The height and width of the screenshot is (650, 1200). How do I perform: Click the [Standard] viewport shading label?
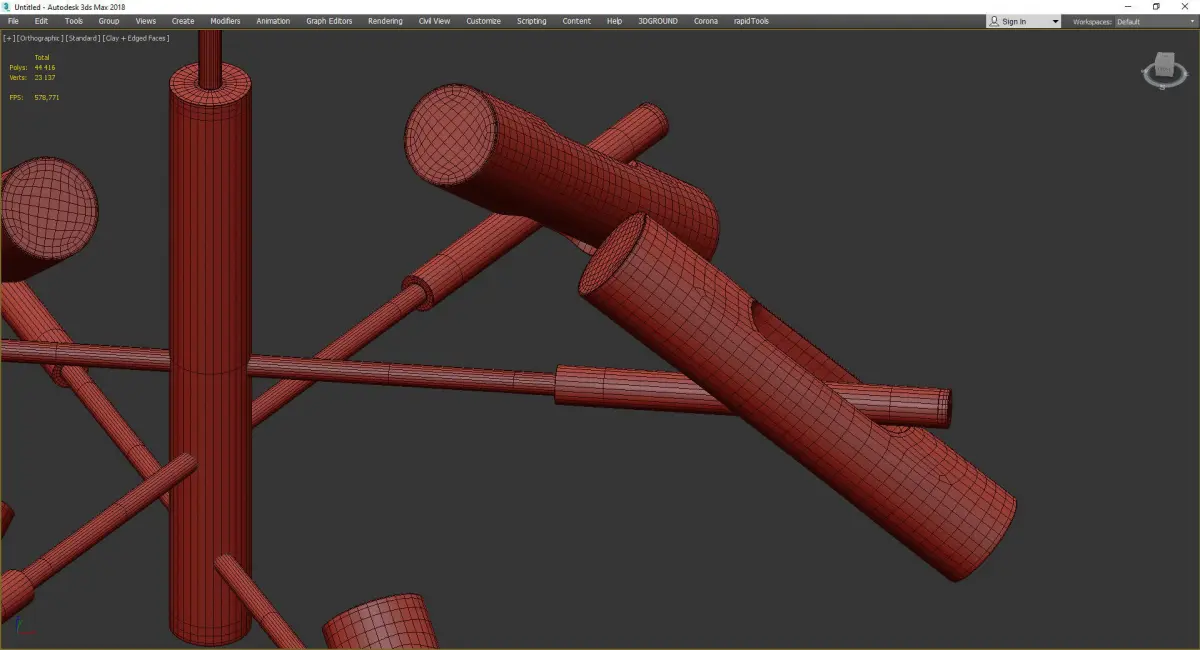coord(81,38)
